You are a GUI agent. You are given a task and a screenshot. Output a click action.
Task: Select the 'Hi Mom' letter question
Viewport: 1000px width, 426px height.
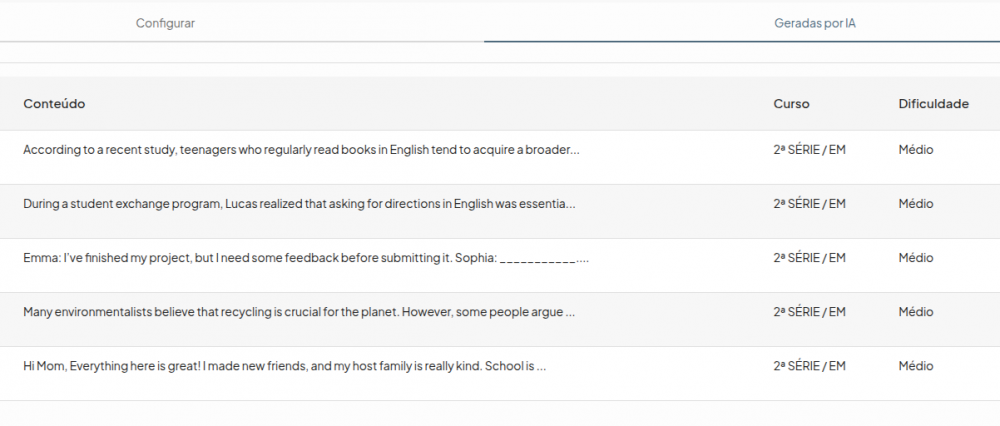pos(284,366)
